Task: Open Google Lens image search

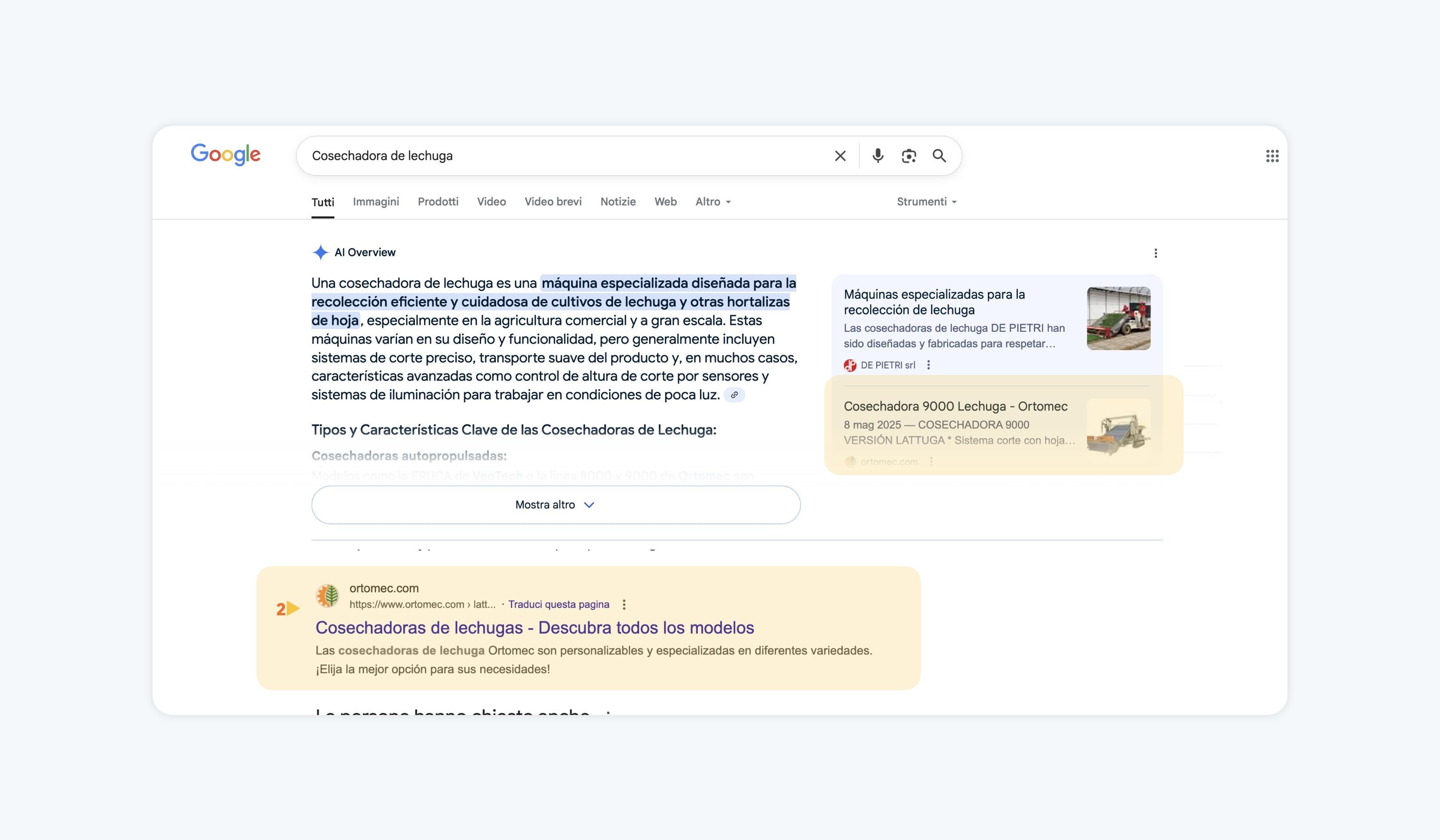Action: [908, 156]
